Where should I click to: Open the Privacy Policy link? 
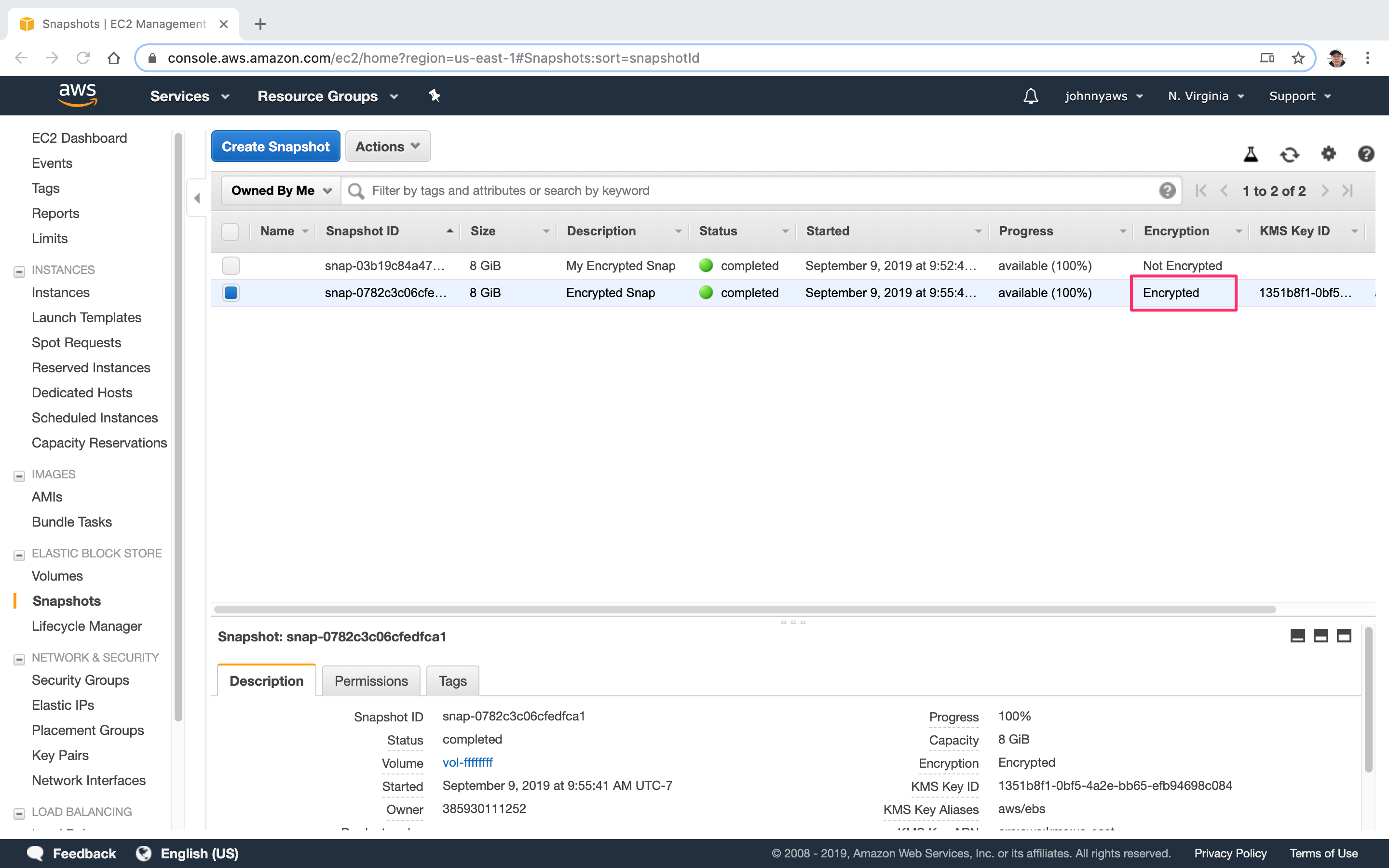pyautogui.click(x=1230, y=853)
